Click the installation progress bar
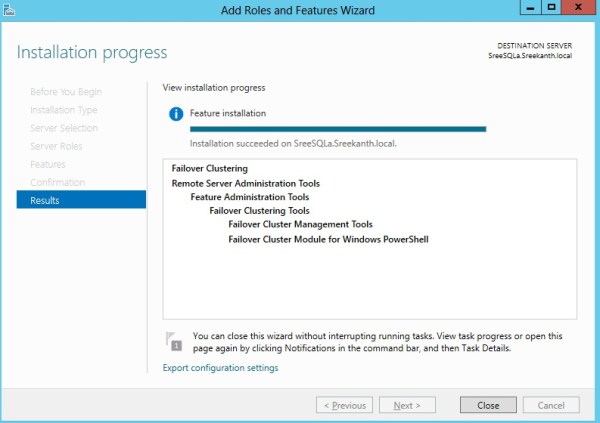Screen dimensions: 600x423 coord(338,129)
